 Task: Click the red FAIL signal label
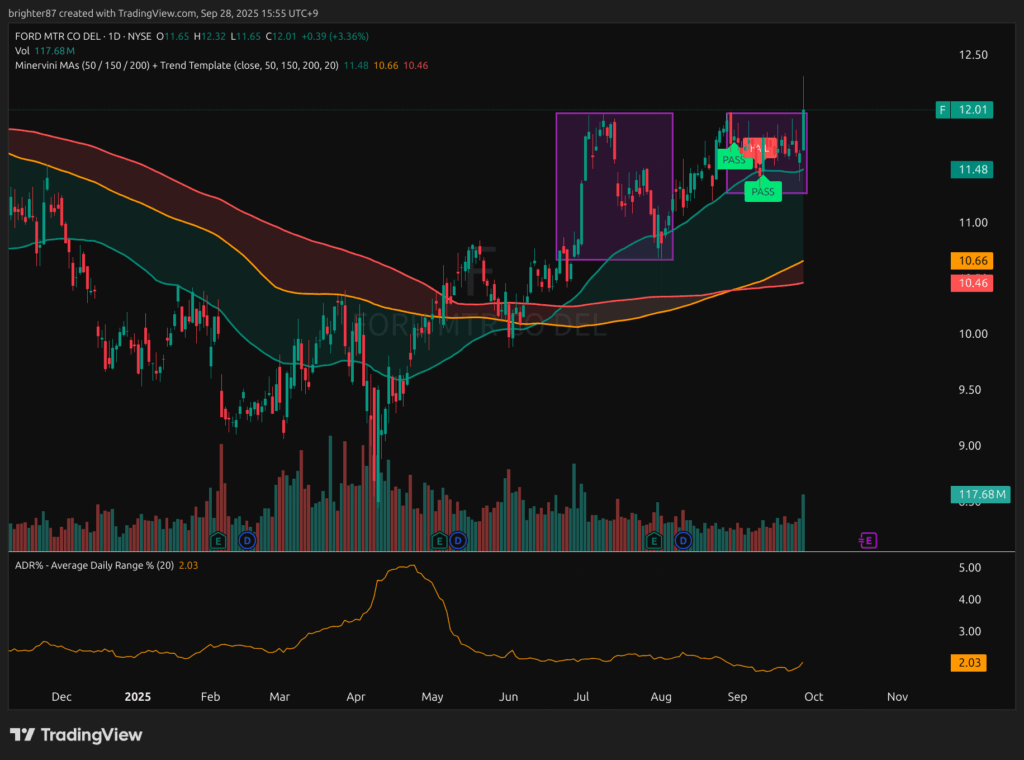pyautogui.click(x=760, y=148)
